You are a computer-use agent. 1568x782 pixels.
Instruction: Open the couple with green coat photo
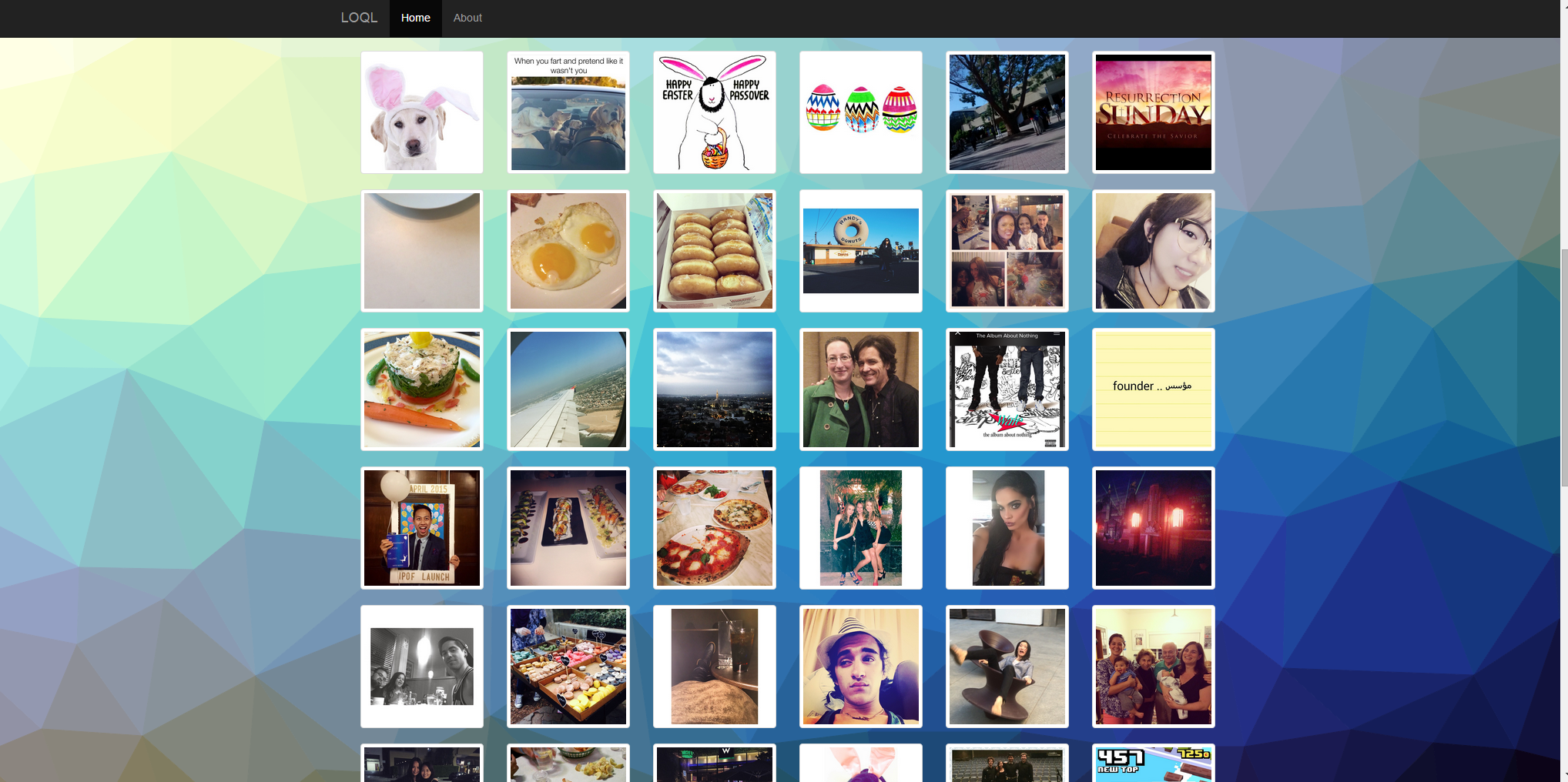click(x=861, y=389)
